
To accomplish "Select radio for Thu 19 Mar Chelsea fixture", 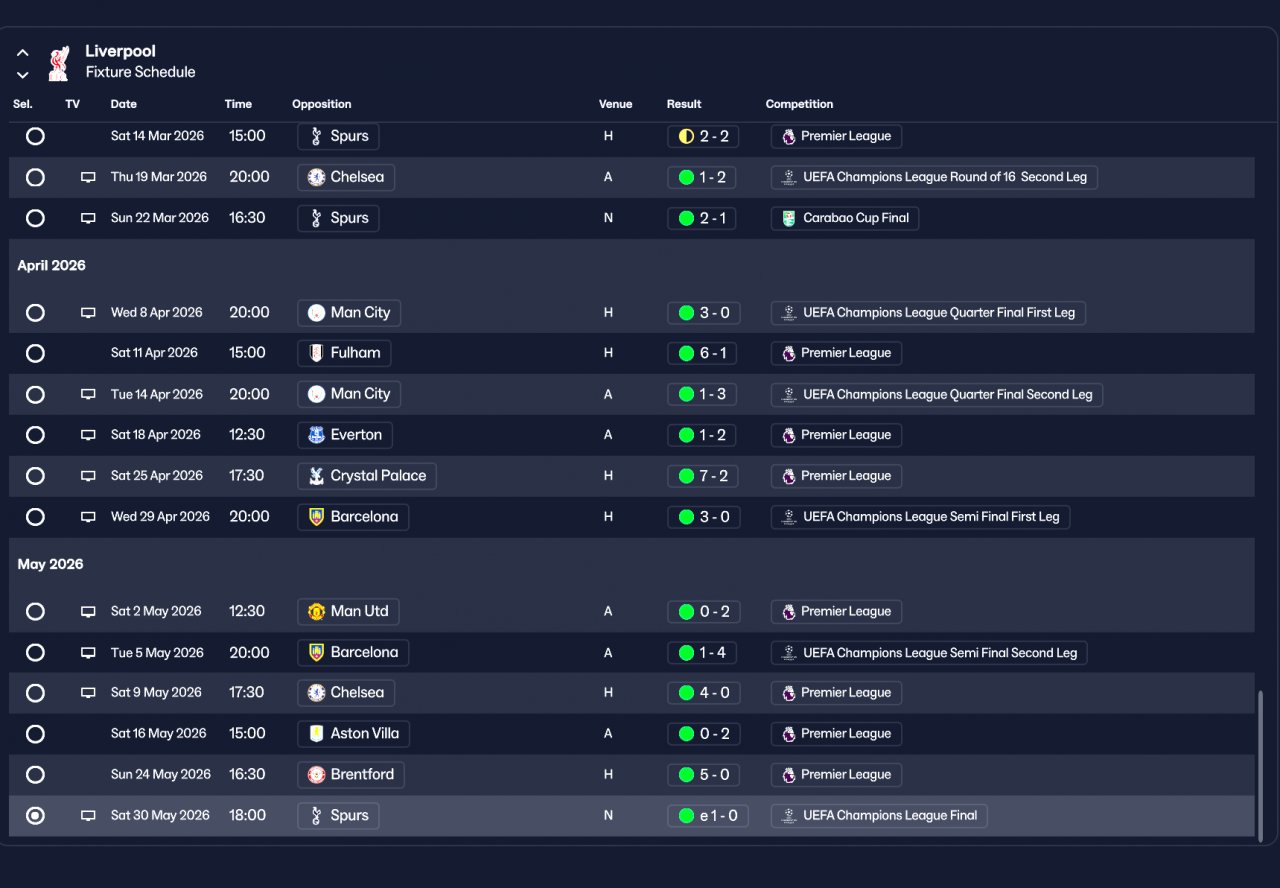I will [35, 177].
